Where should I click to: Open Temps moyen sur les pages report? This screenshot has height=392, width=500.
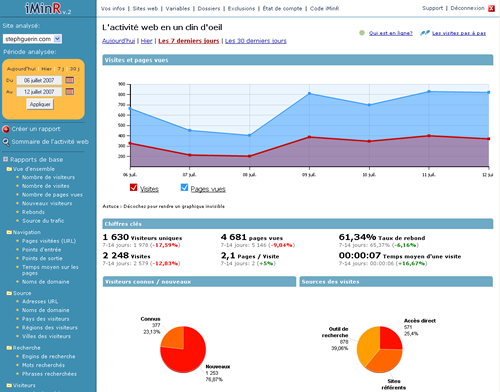(x=50, y=270)
